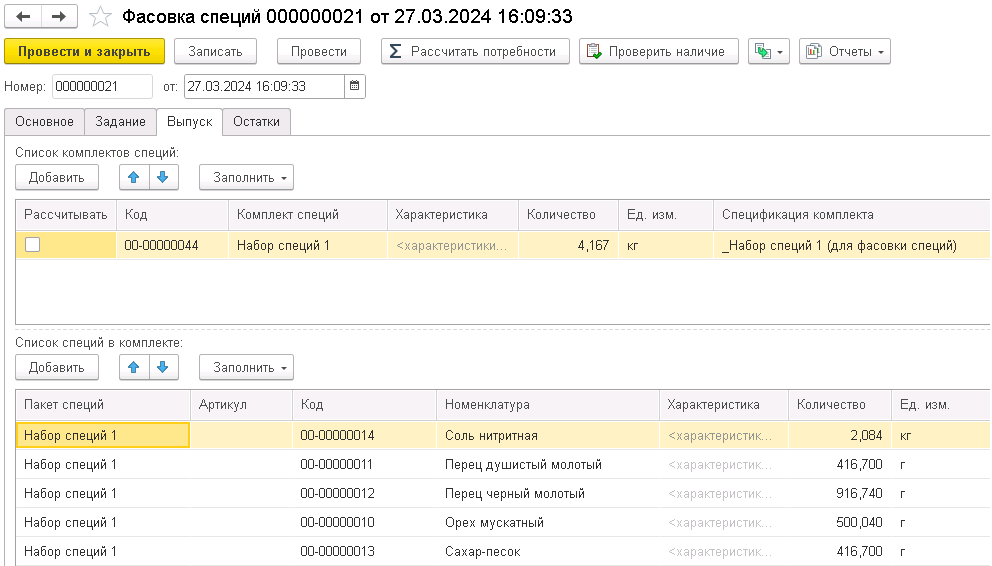This screenshot has width=992, height=566.
Task: Move spice kit row down in top list
Action: point(164,177)
